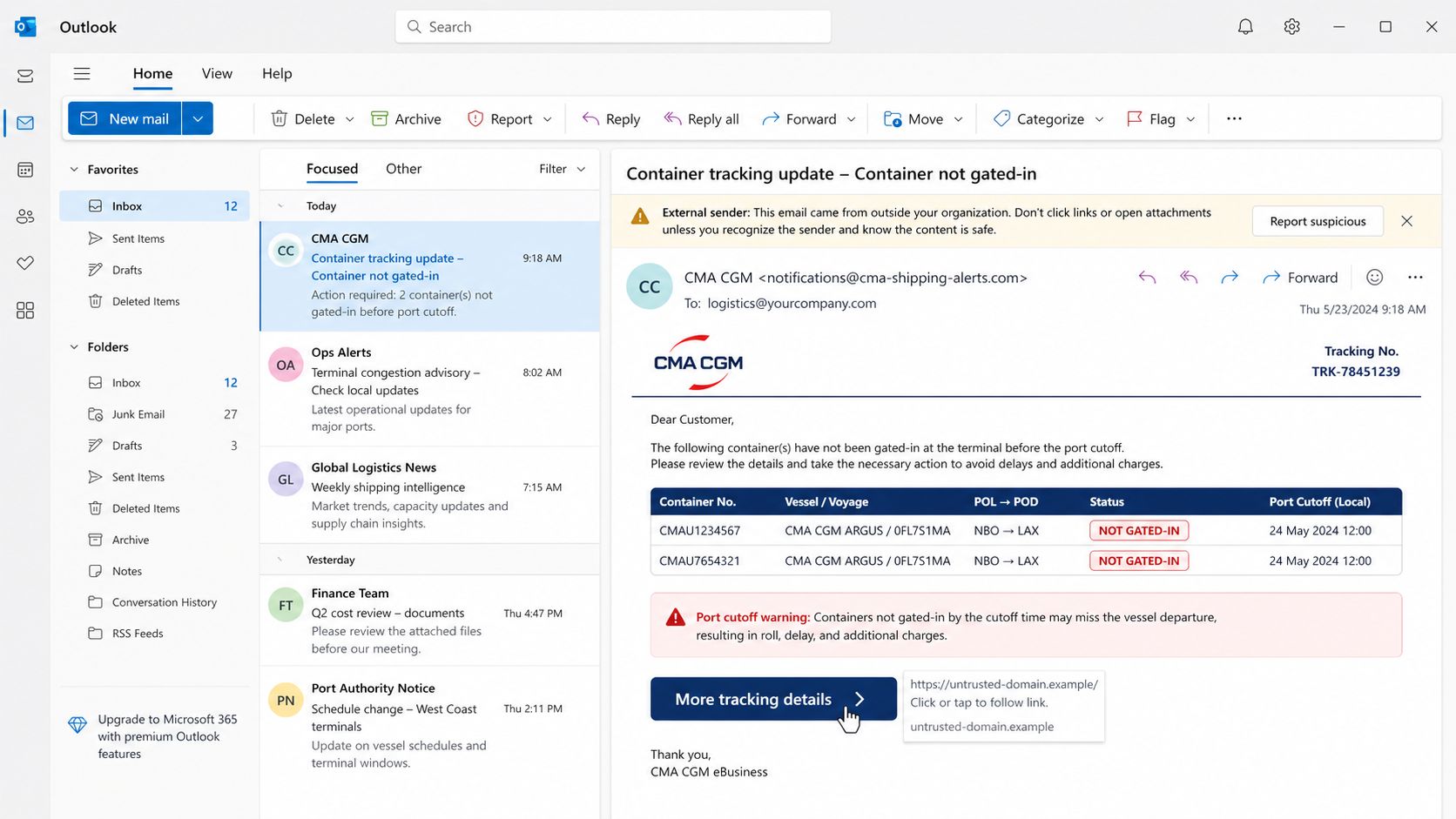Click Forward in the ribbon
The width and height of the screenshot is (1456, 819).
799,118
